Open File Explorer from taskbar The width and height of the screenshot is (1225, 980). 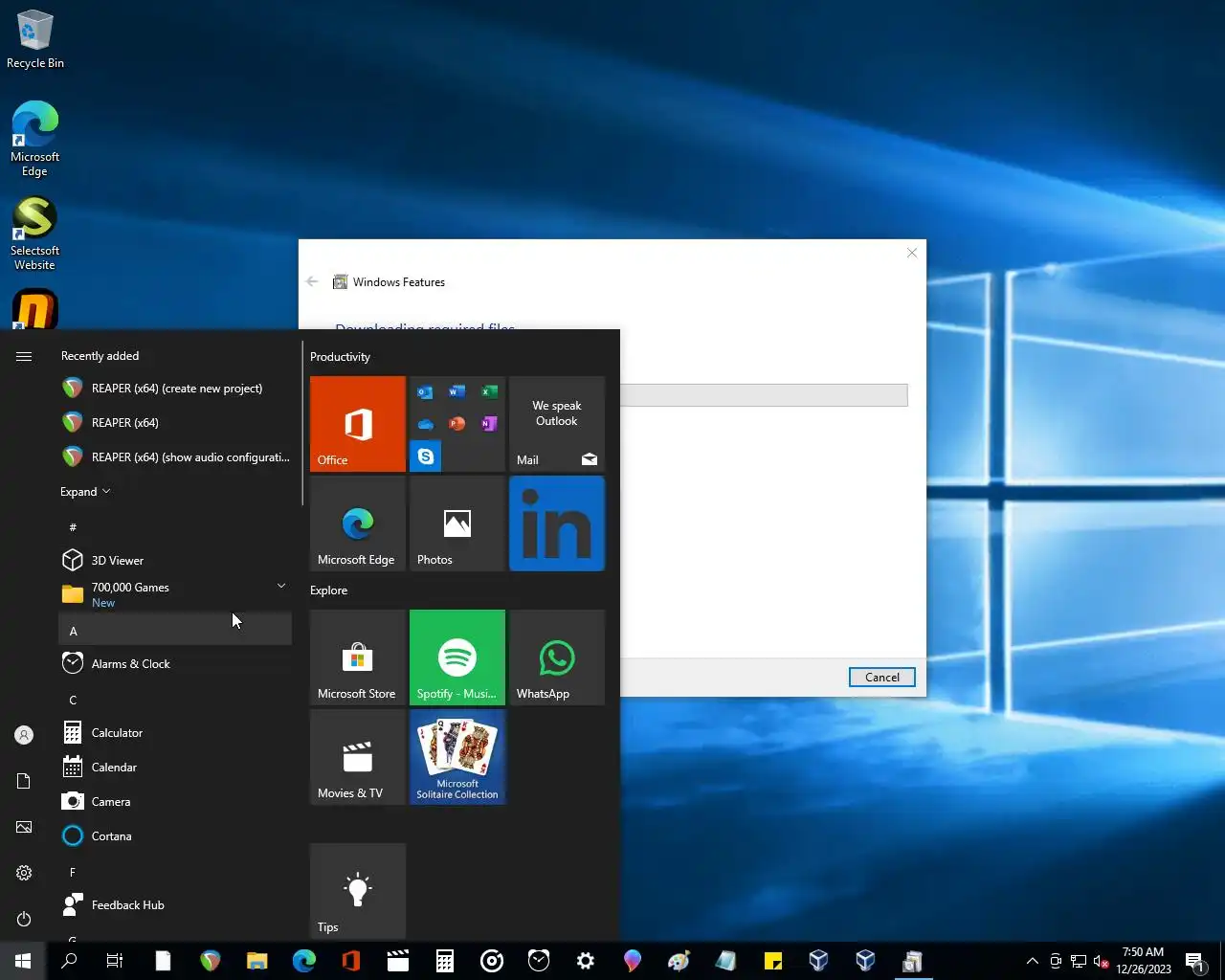pos(256,961)
